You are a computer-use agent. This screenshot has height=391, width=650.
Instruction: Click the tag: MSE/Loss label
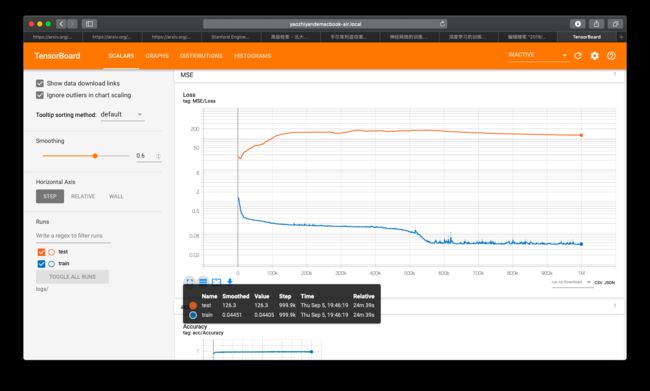(x=199, y=101)
